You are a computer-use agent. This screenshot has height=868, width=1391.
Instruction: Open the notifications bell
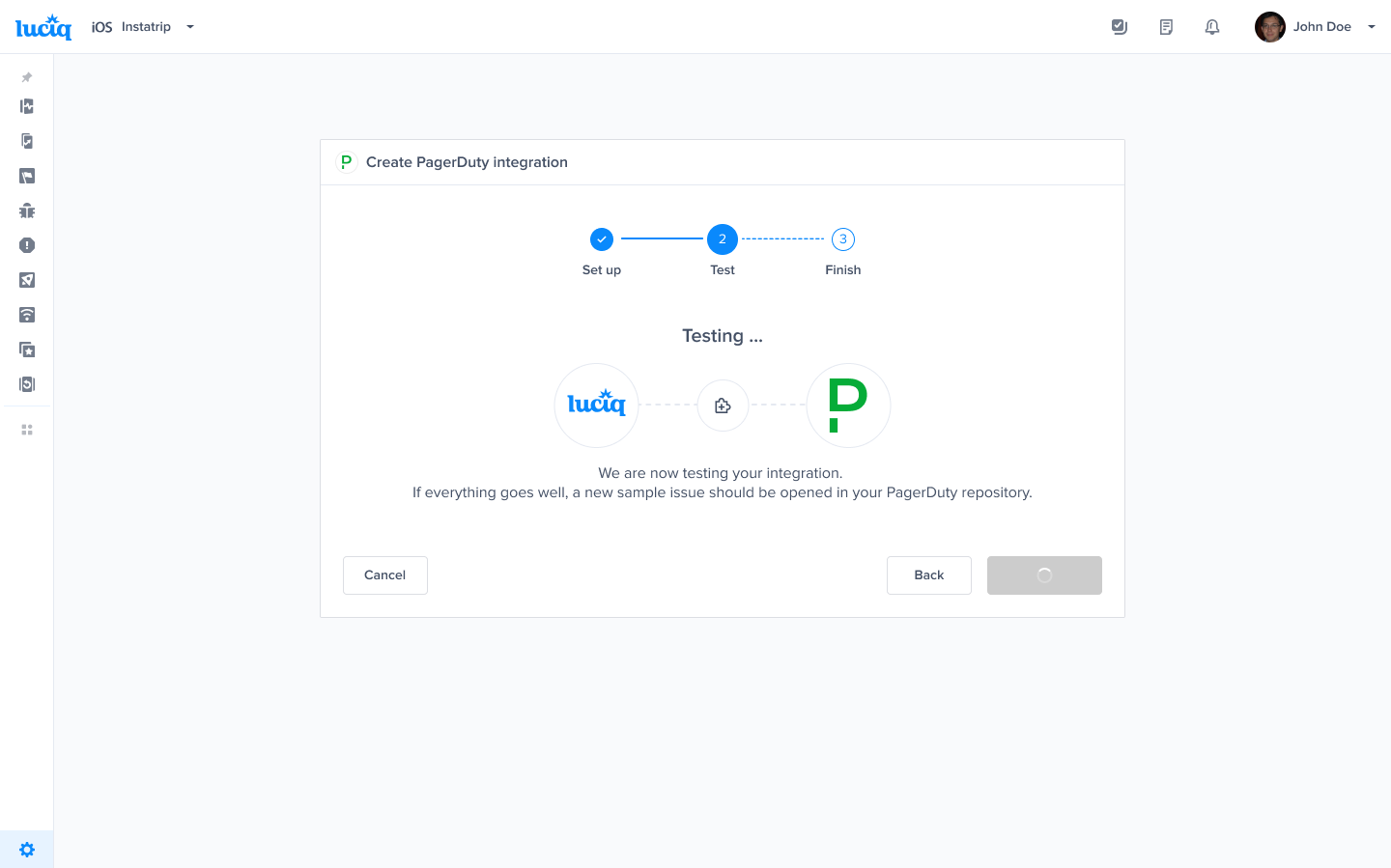tap(1212, 27)
